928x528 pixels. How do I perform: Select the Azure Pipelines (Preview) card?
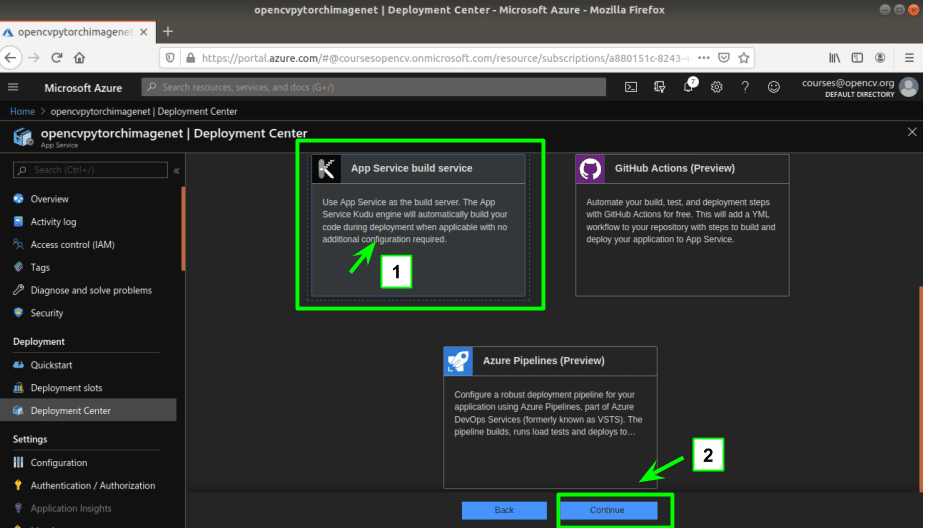pos(550,417)
